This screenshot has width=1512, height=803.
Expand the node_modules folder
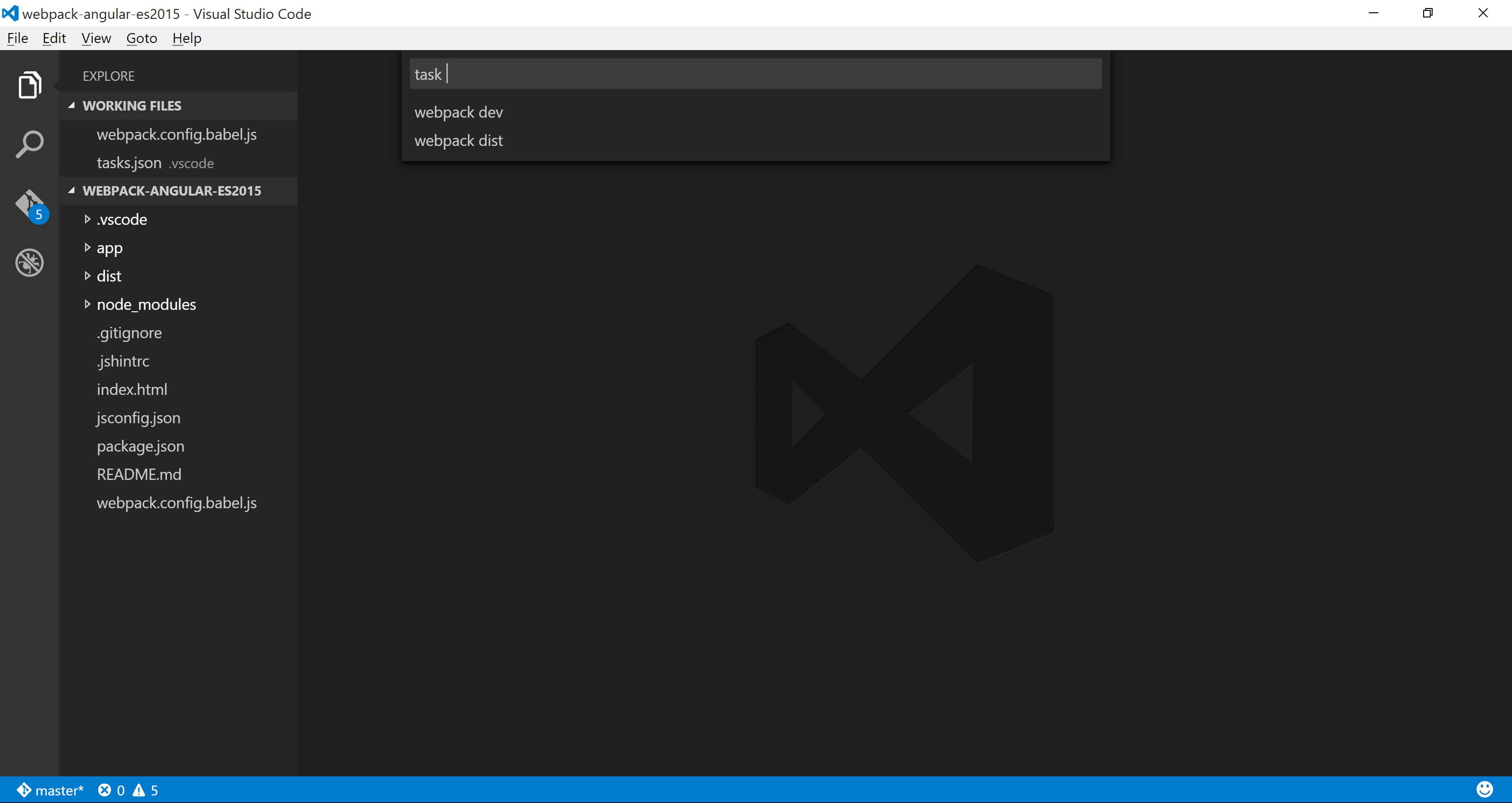pos(87,304)
